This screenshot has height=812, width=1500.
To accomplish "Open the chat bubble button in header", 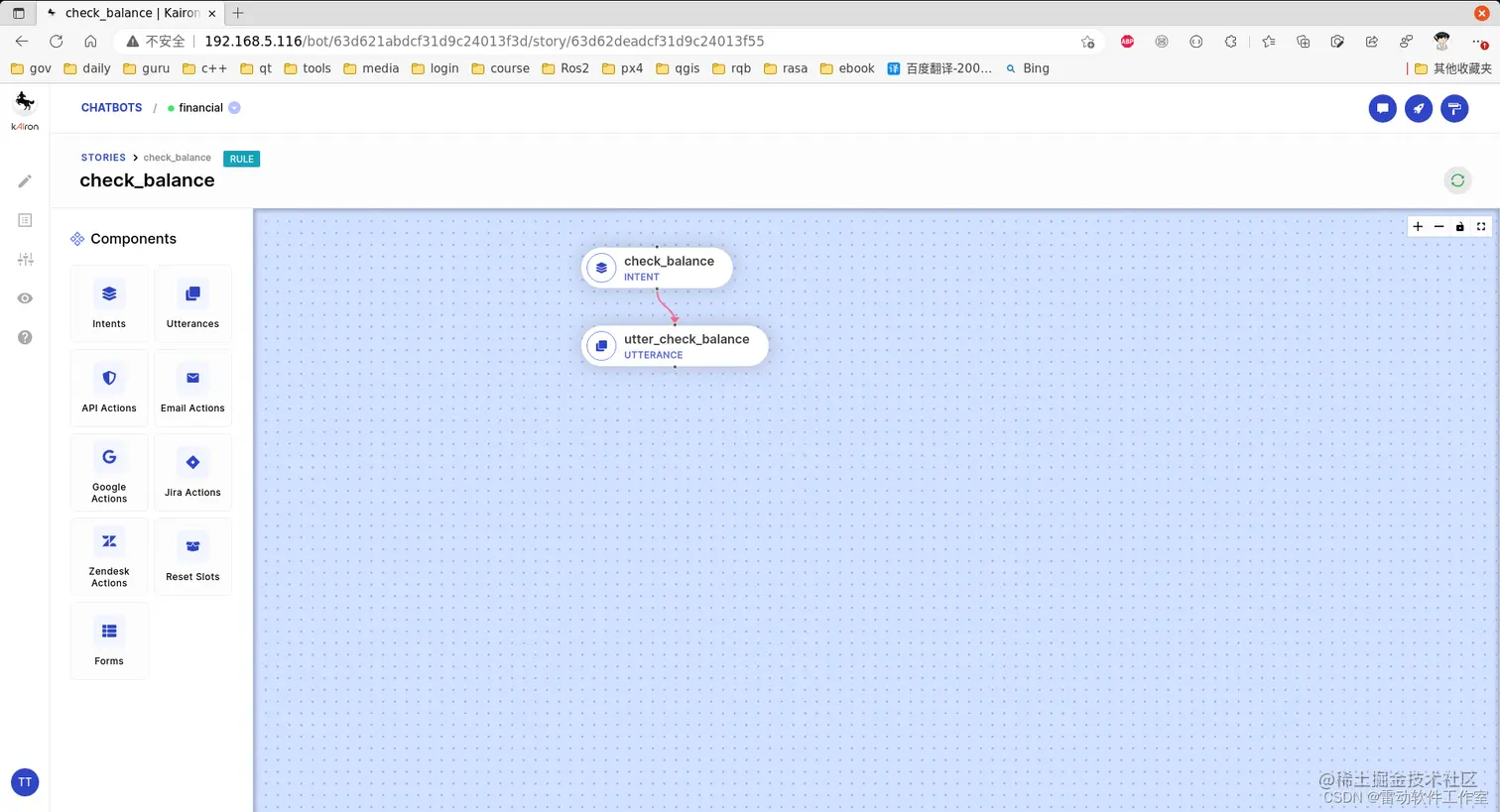I will click(1382, 108).
